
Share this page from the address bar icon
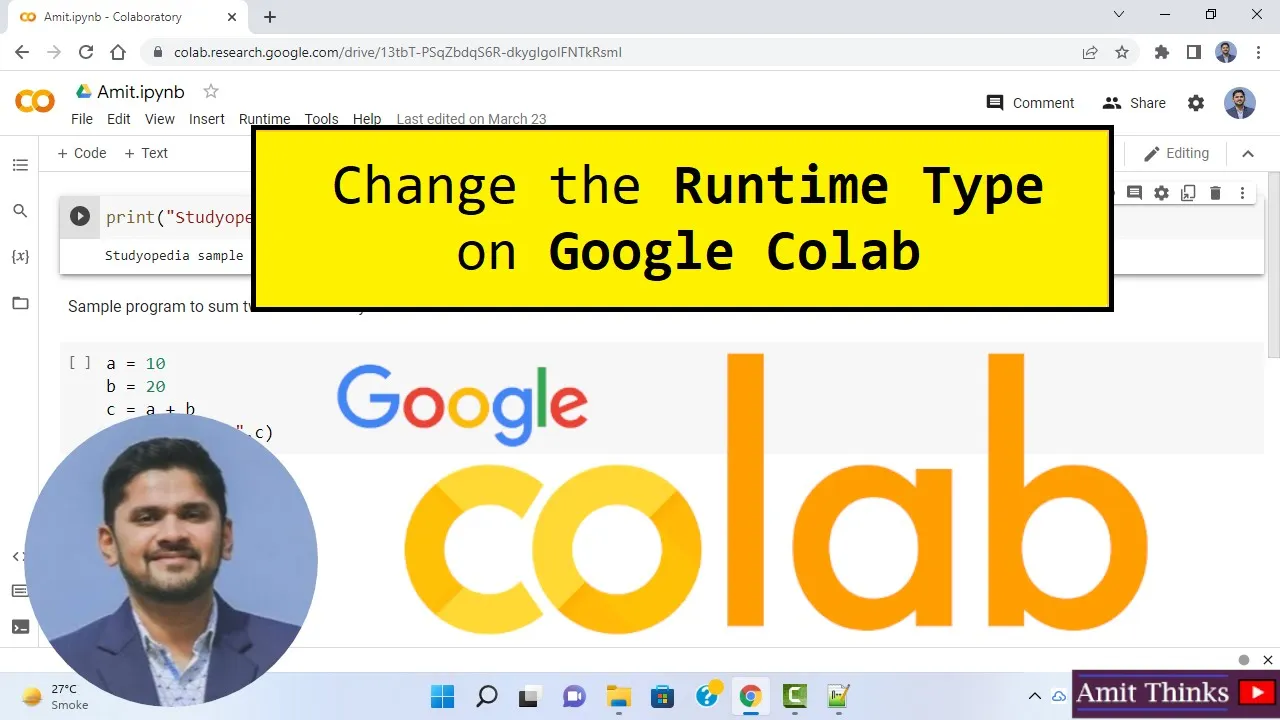click(1090, 52)
